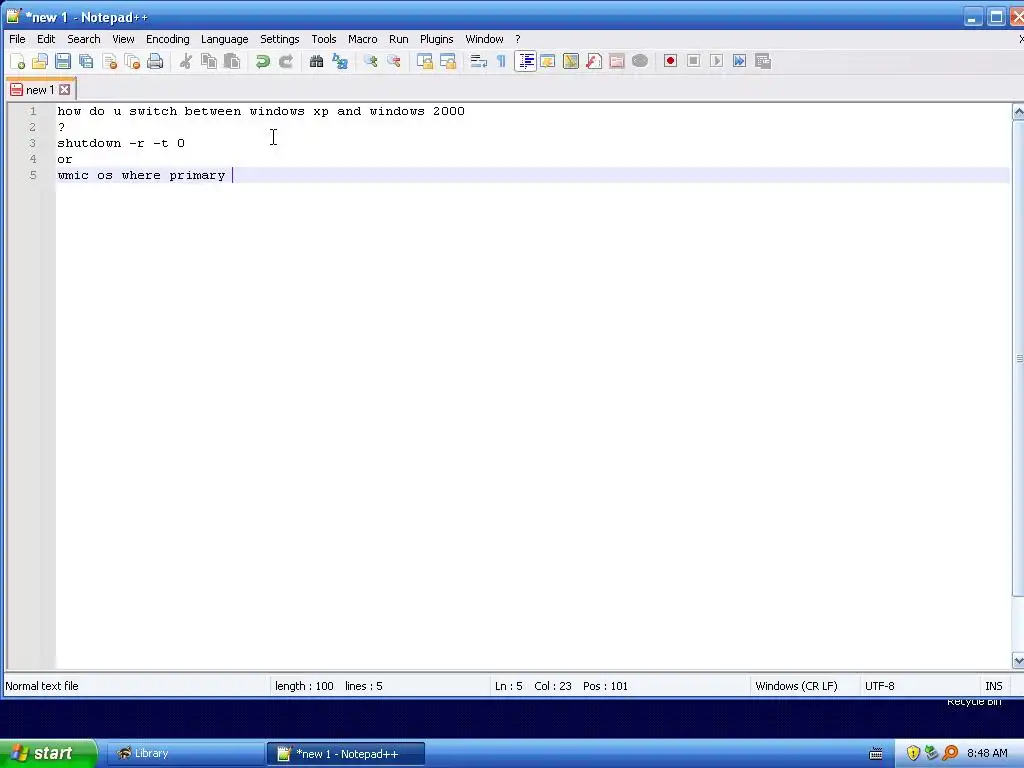Viewport: 1024px width, 768px height.
Task: Toggle Folder as Workspace panel icon
Action: (616, 61)
